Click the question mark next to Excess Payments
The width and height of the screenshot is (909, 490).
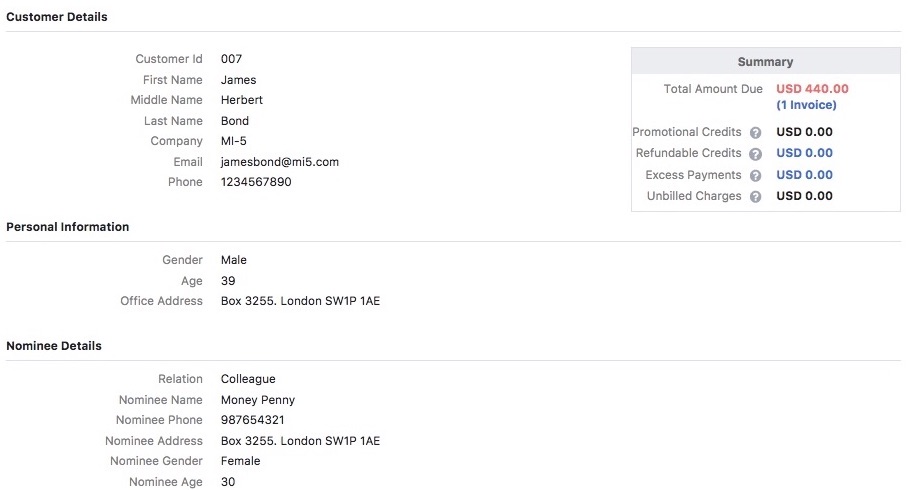756,176
